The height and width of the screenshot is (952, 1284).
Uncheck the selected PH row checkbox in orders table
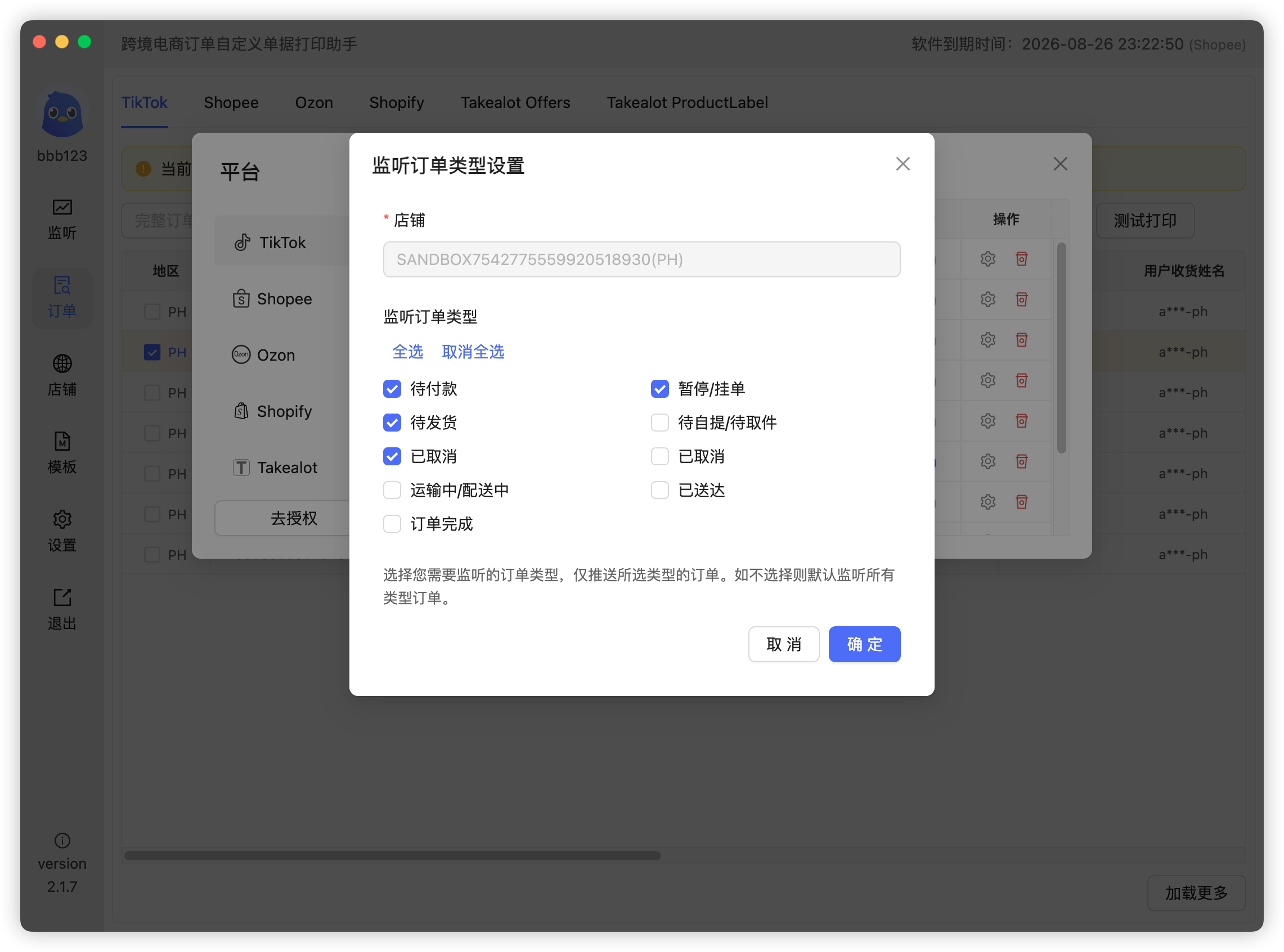tap(152, 352)
